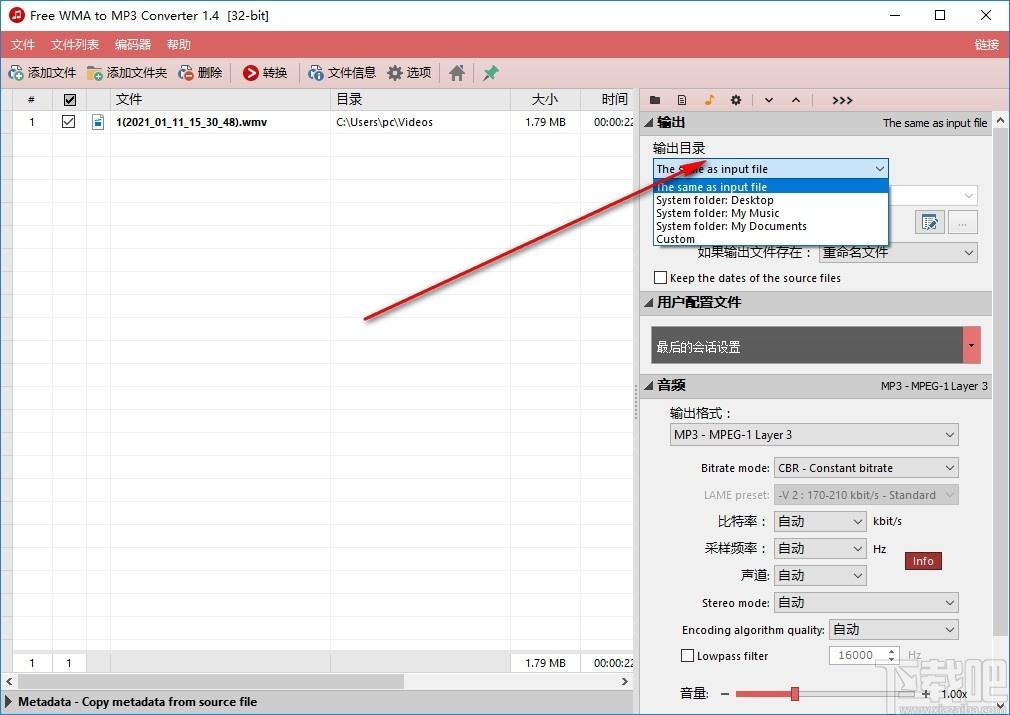This screenshot has height=715, width=1010.
Task: Enable the Lowpass filter checkbox
Action: [x=687, y=656]
